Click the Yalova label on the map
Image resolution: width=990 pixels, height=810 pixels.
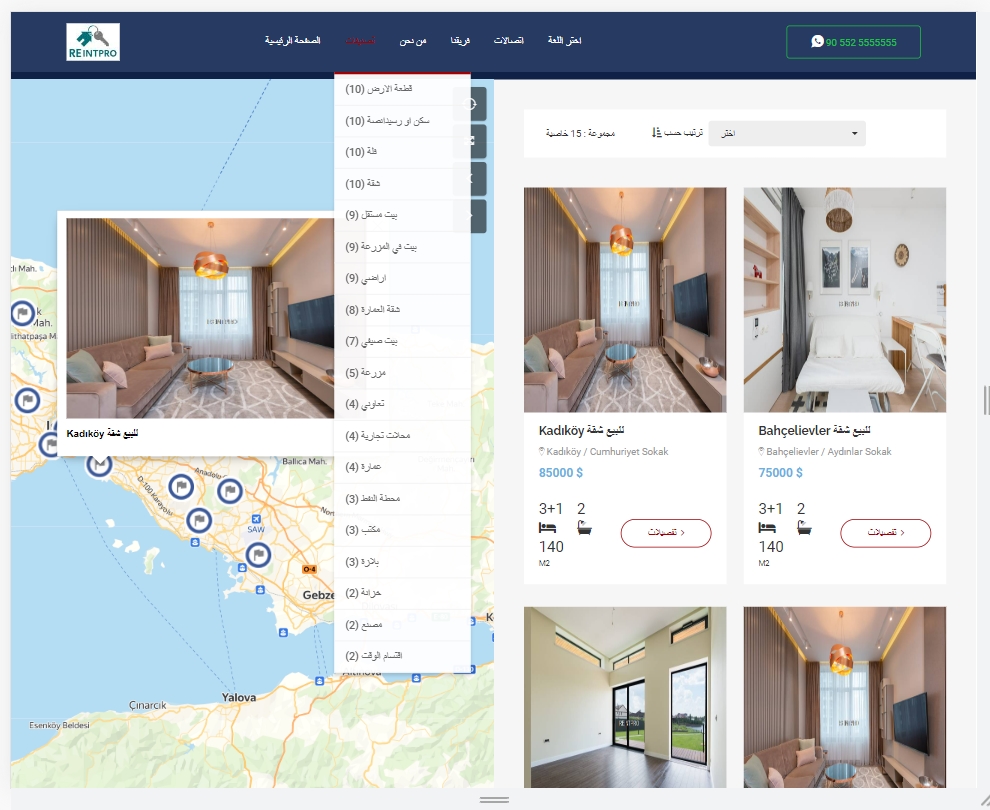point(239,698)
